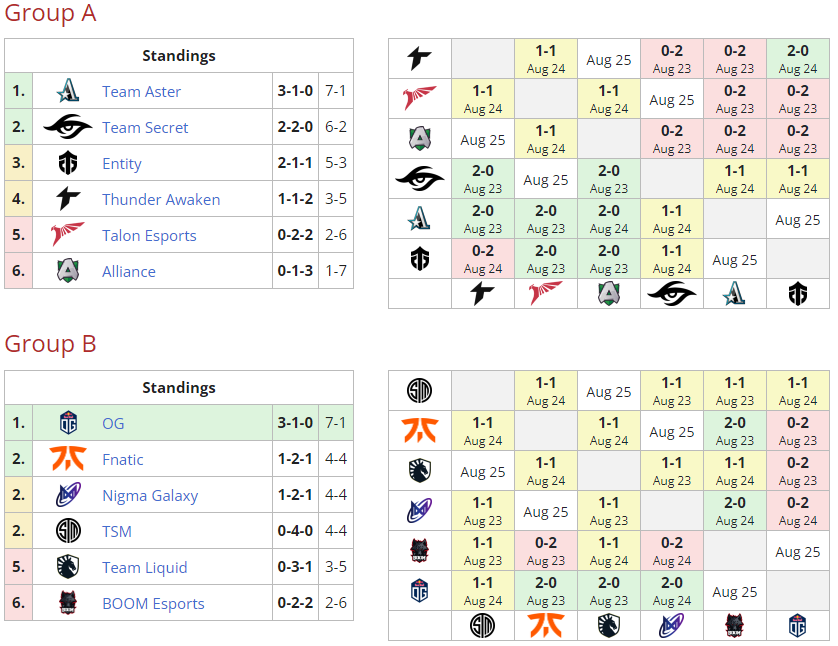Screen dimensions: 838x646
Task: Click Entity logo in Group A standings
Action: tap(68, 163)
